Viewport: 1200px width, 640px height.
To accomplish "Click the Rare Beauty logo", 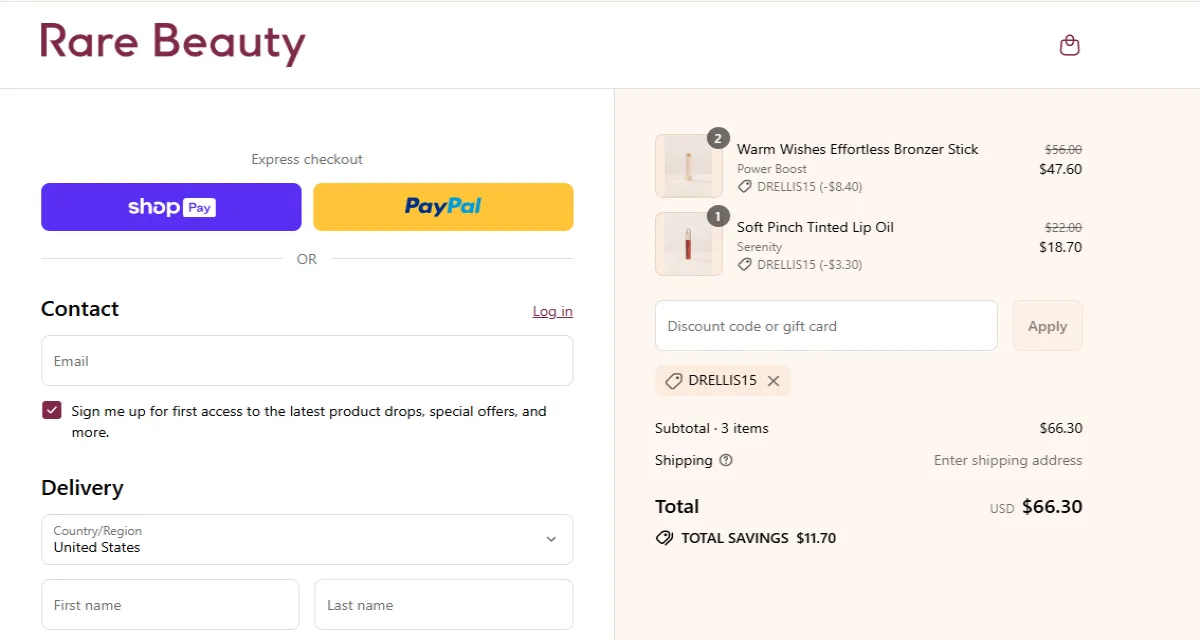I will coord(171,42).
